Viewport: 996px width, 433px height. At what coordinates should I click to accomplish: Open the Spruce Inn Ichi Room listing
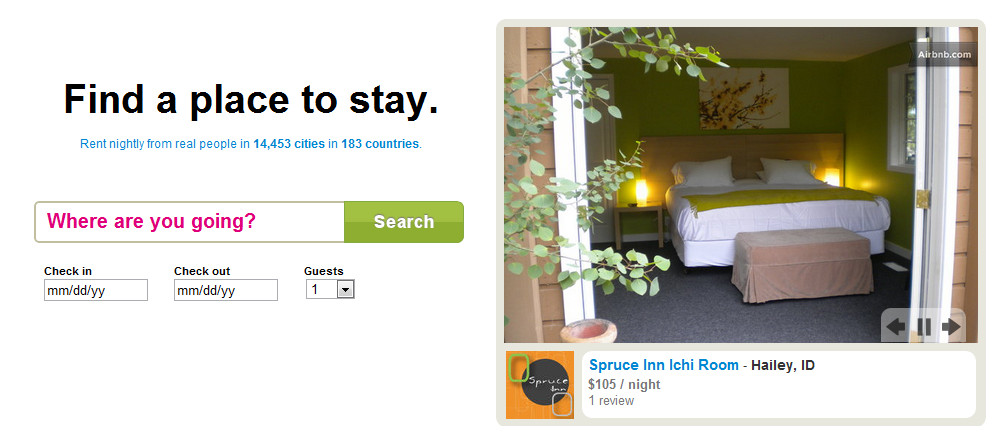[664, 365]
